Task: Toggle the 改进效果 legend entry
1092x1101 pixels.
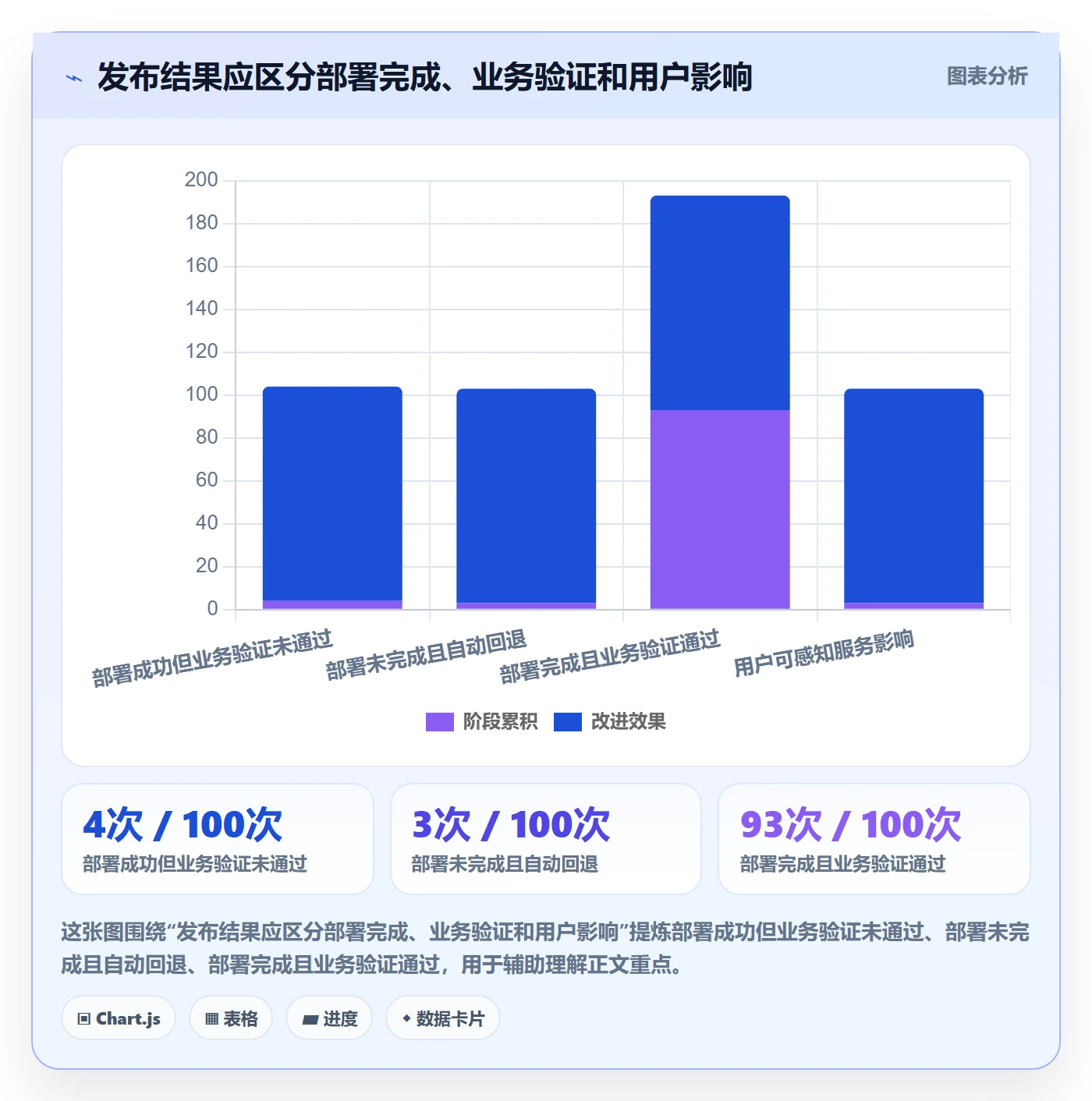Action: coord(610,722)
